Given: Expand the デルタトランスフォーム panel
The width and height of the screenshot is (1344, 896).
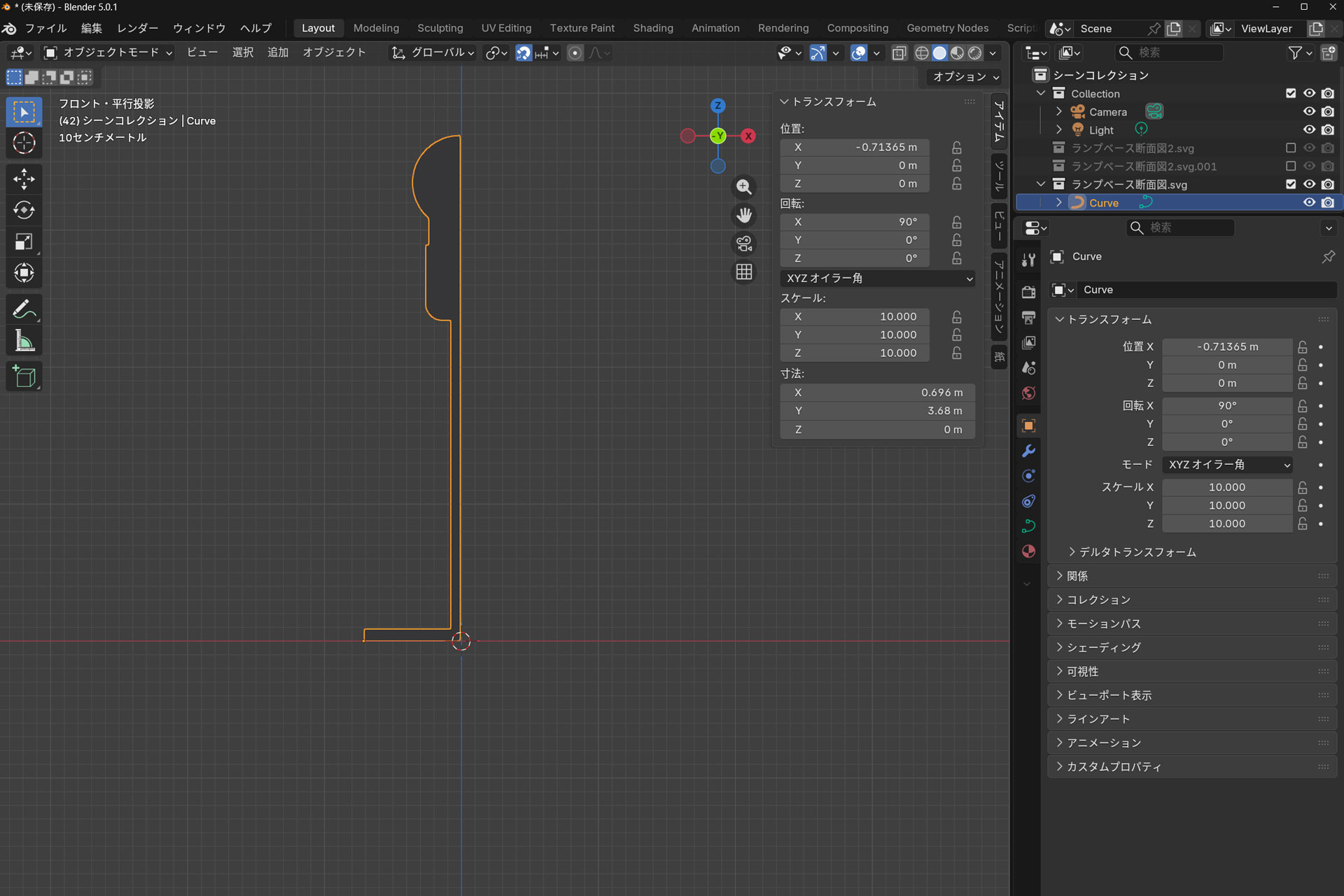Looking at the screenshot, I should pyautogui.click(x=1136, y=552).
